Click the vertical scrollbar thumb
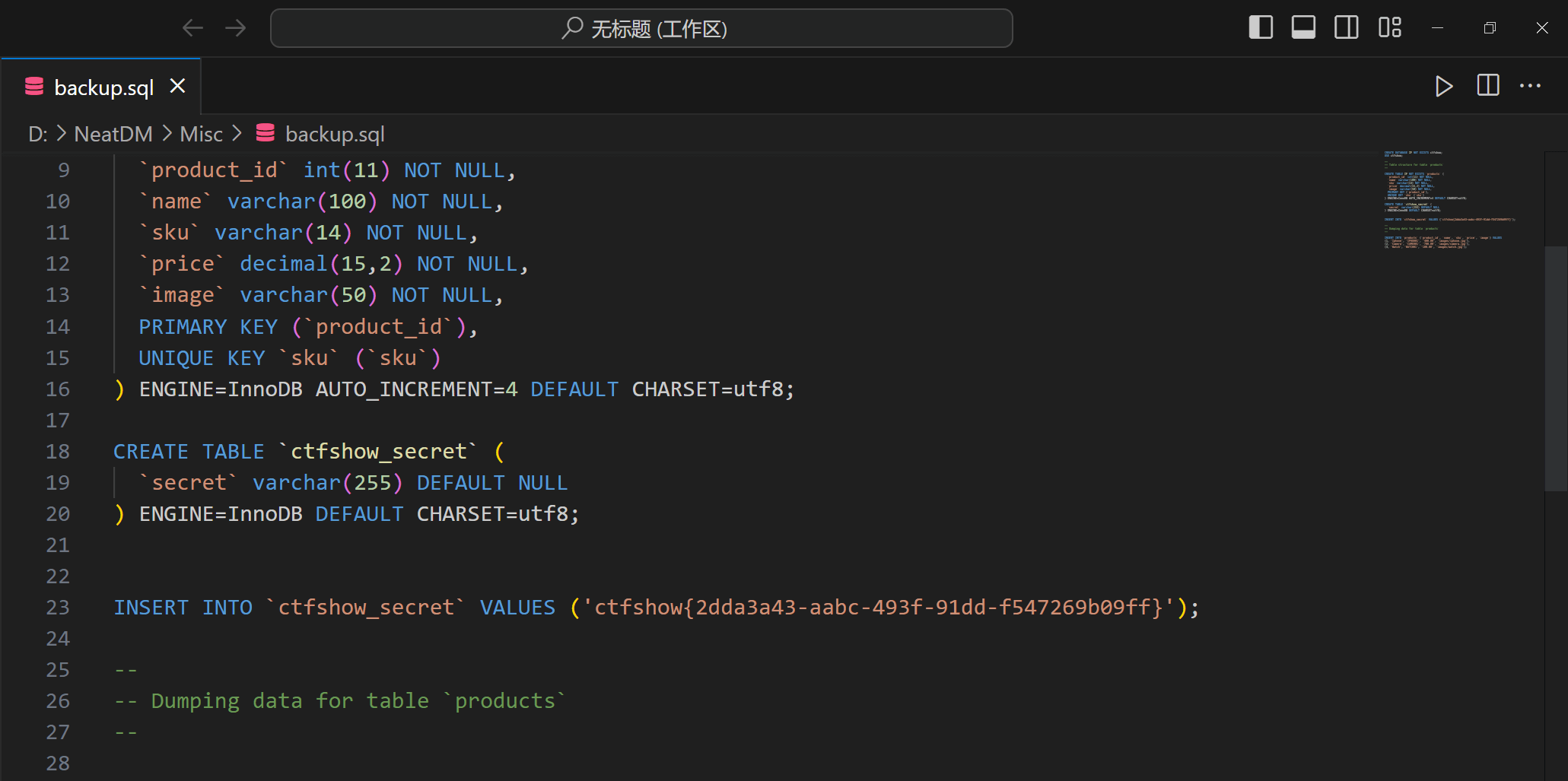Image resolution: width=1568 pixels, height=781 pixels. pos(1556,368)
